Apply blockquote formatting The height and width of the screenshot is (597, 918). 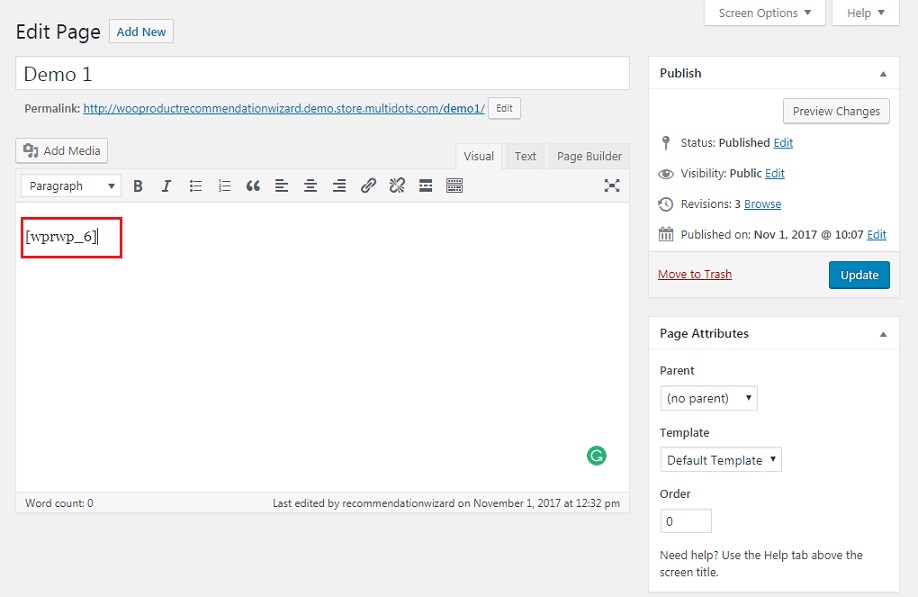click(253, 186)
